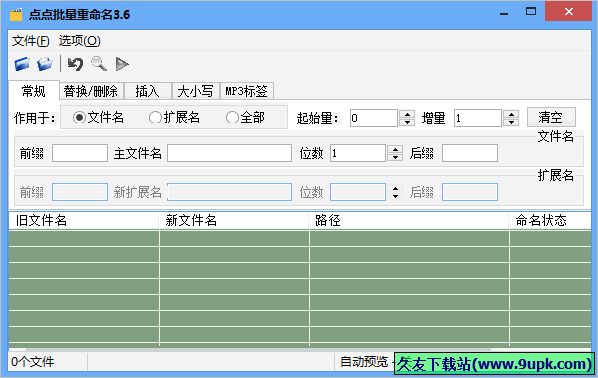Viewport: 598px width, 378px height.
Task: Click the 命名状态 column header
Action: click(550, 220)
